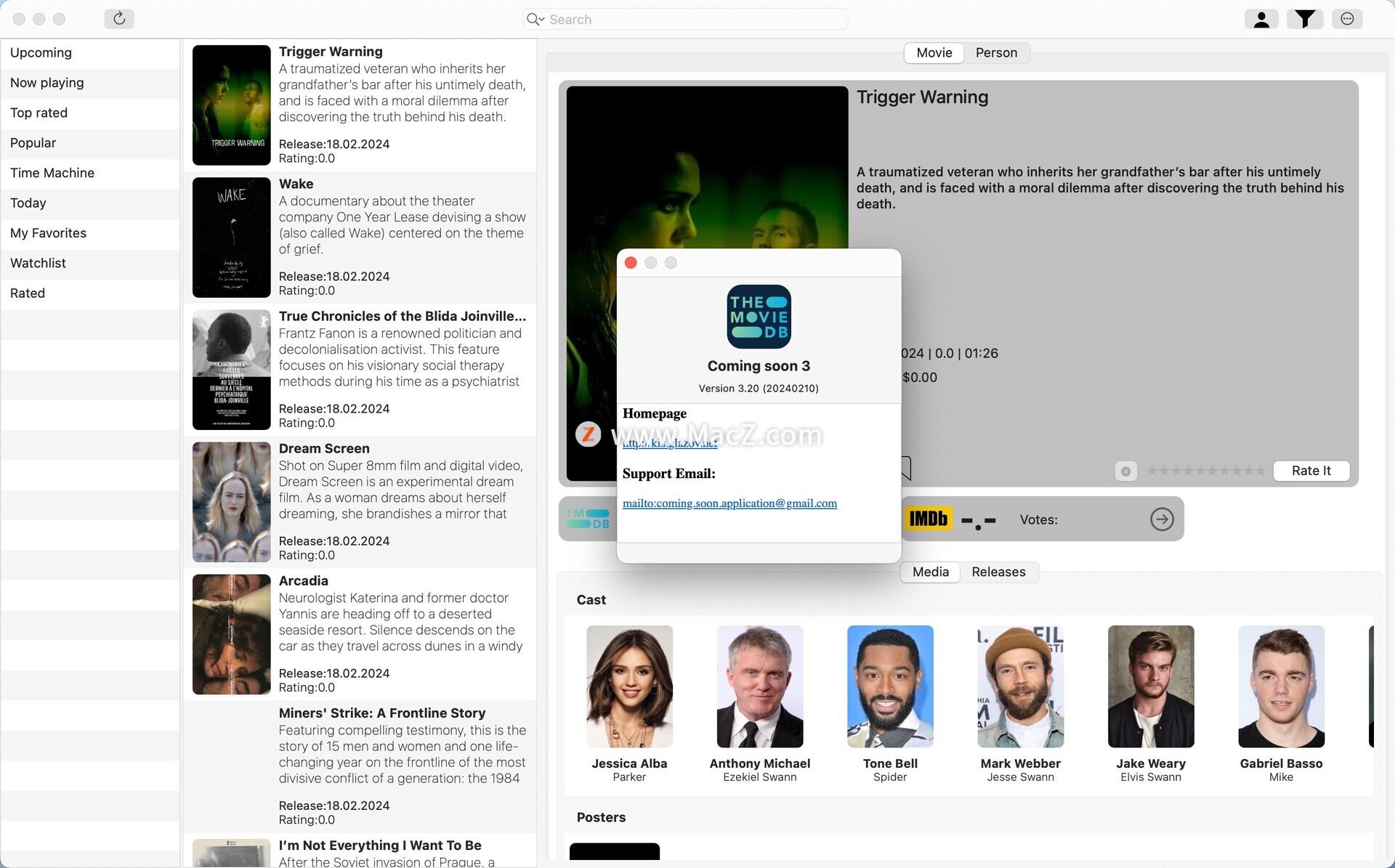Click the support email mailto link
The image size is (1395, 868).
[729, 503]
